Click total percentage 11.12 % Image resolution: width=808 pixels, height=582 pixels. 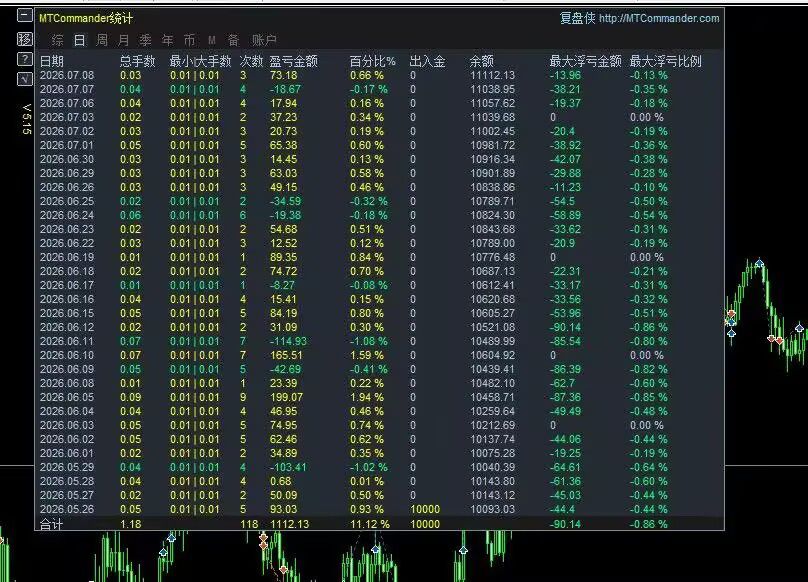(370, 524)
